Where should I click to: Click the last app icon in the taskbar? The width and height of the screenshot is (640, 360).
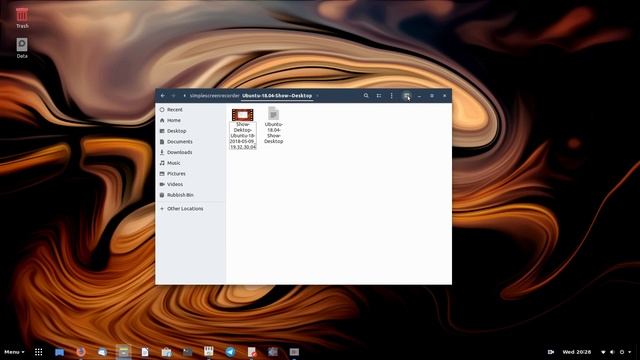(294, 352)
